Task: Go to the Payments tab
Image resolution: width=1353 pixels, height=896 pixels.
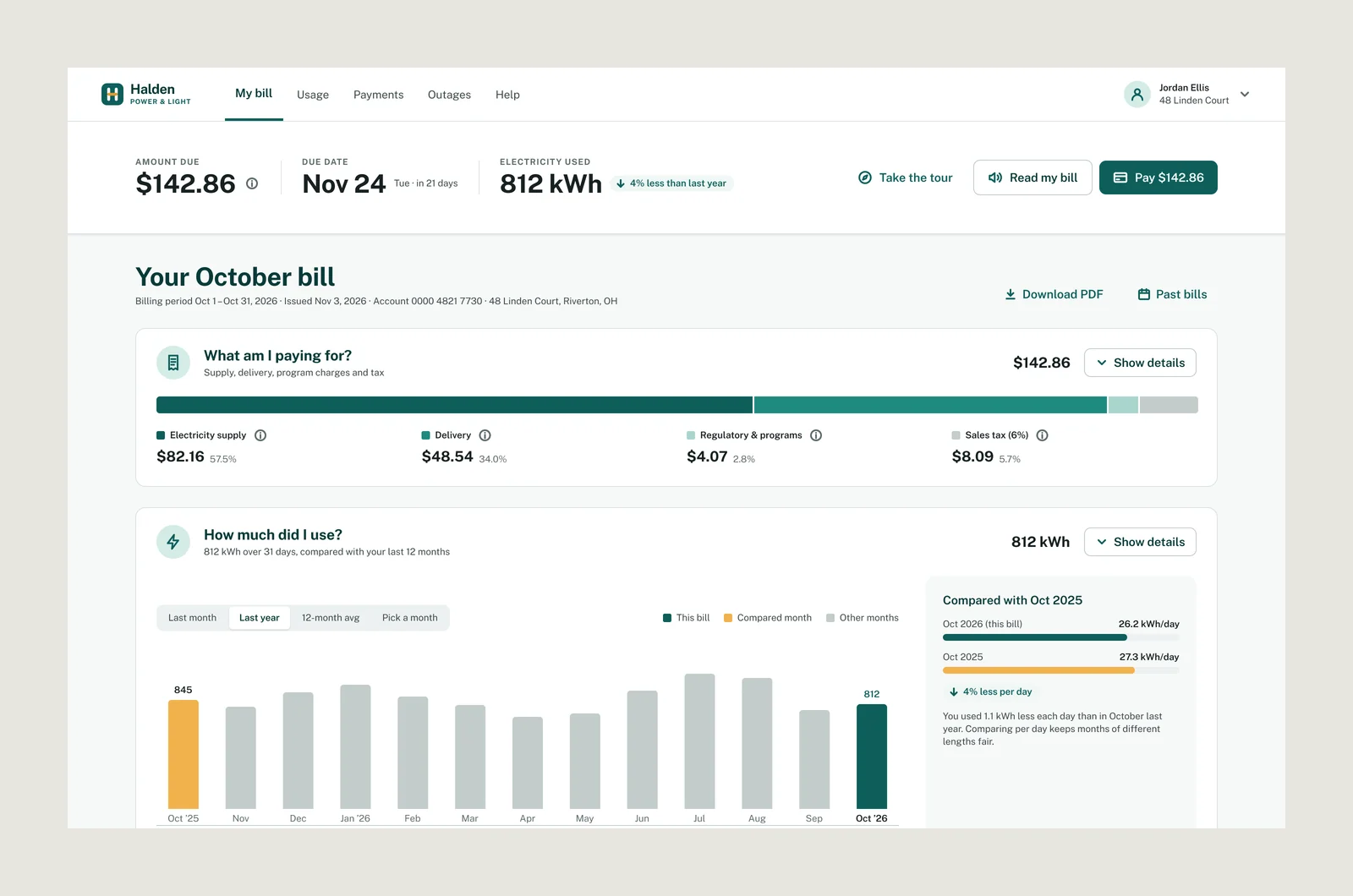Action: [379, 95]
